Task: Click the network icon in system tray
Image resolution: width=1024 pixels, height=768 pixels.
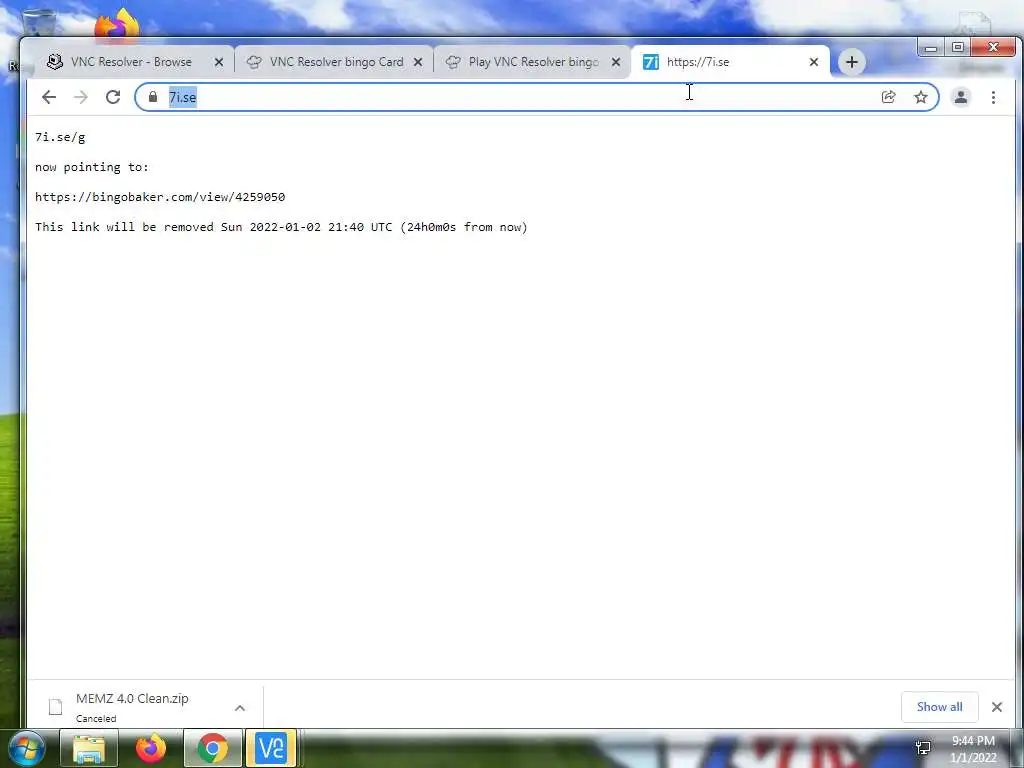Action: point(923,748)
